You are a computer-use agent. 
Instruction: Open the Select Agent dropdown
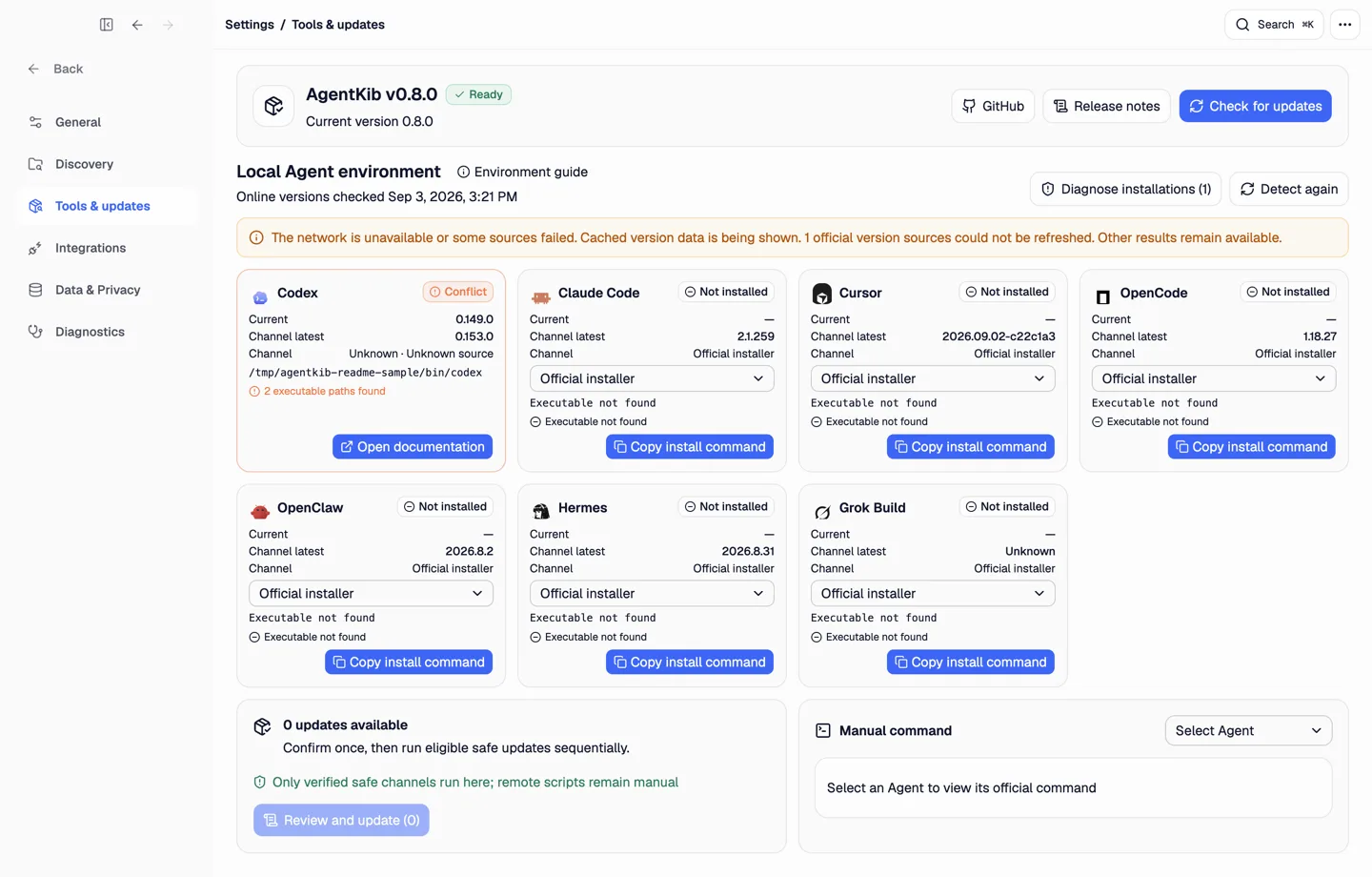click(x=1248, y=730)
